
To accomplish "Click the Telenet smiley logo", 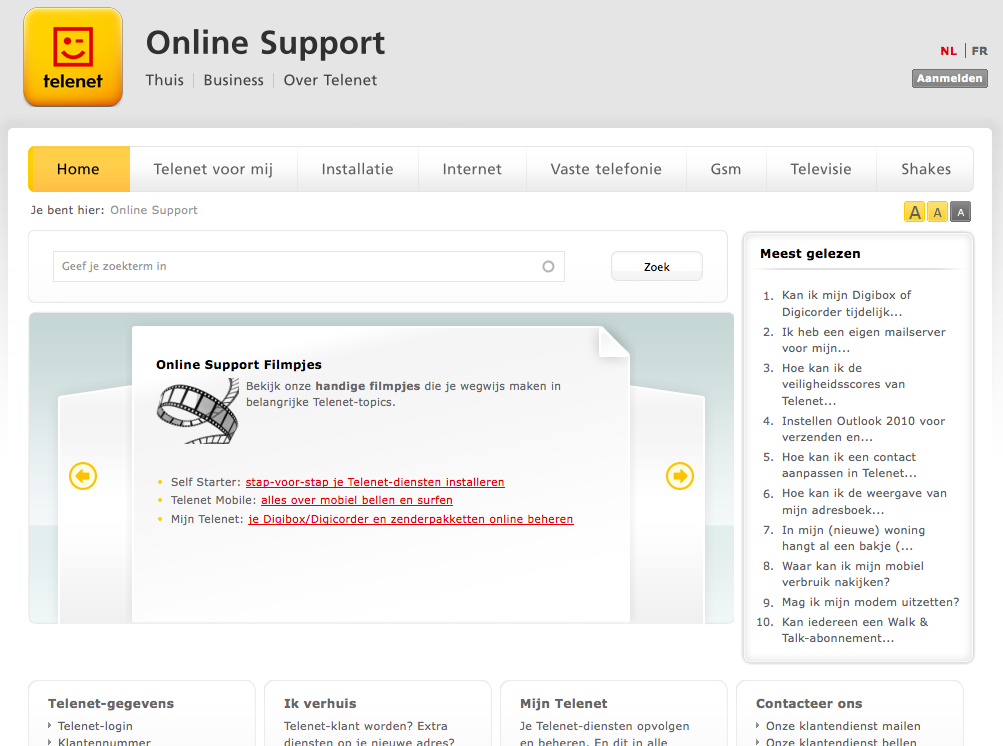I will click(x=72, y=56).
